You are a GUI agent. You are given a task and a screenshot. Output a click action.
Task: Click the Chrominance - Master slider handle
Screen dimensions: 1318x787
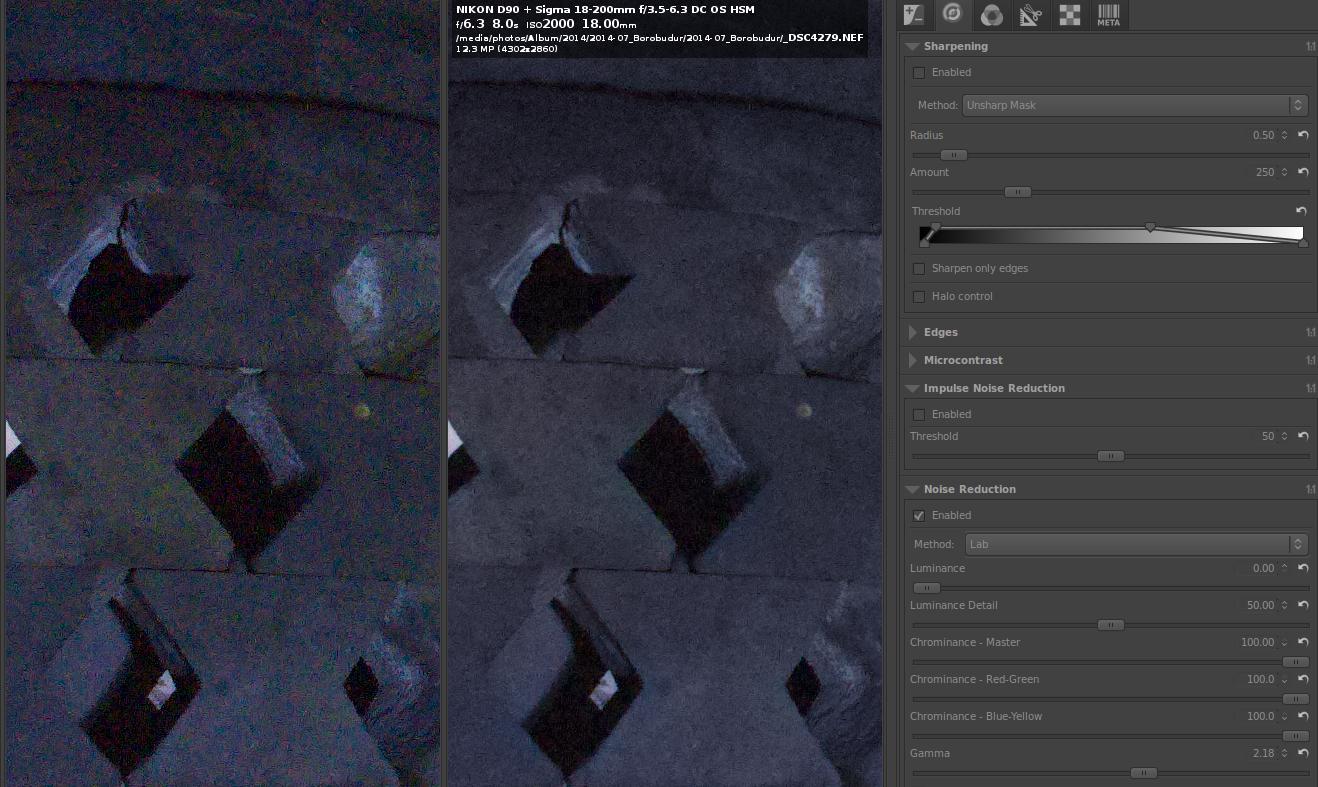click(x=1295, y=662)
